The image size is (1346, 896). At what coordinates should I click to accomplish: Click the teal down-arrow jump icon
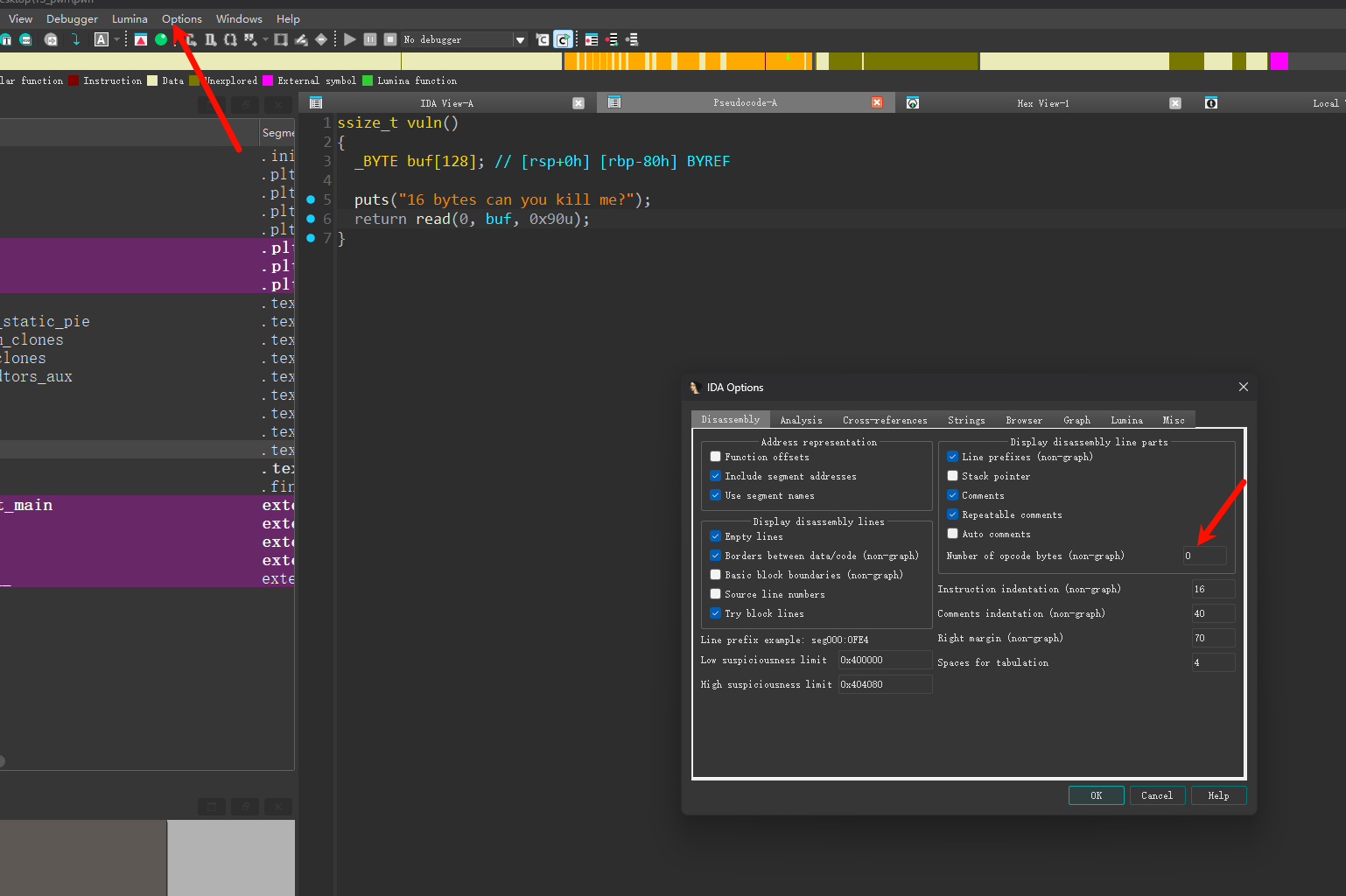coord(76,39)
